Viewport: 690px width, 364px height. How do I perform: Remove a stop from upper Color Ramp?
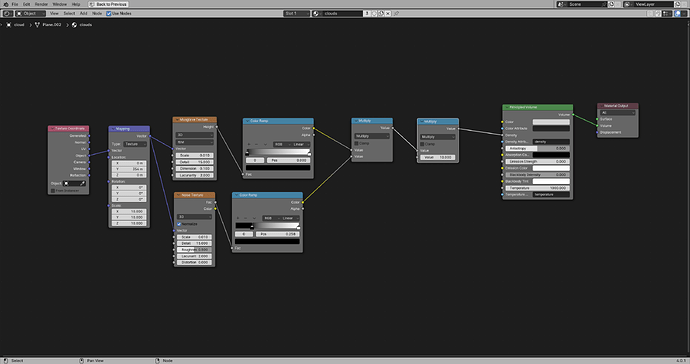pyautogui.click(x=257, y=144)
